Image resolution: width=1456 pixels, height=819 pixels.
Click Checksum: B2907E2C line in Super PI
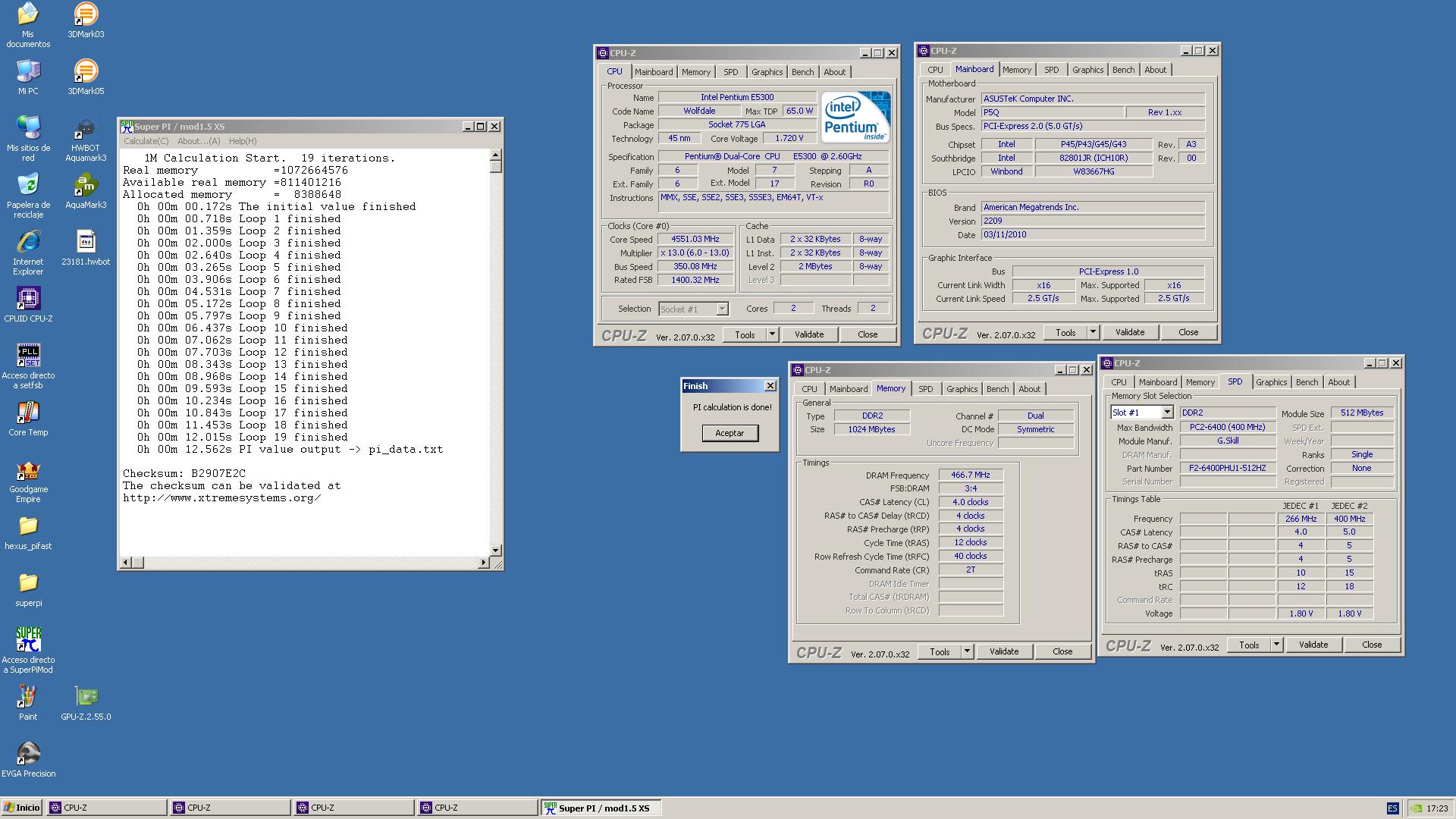click(184, 473)
